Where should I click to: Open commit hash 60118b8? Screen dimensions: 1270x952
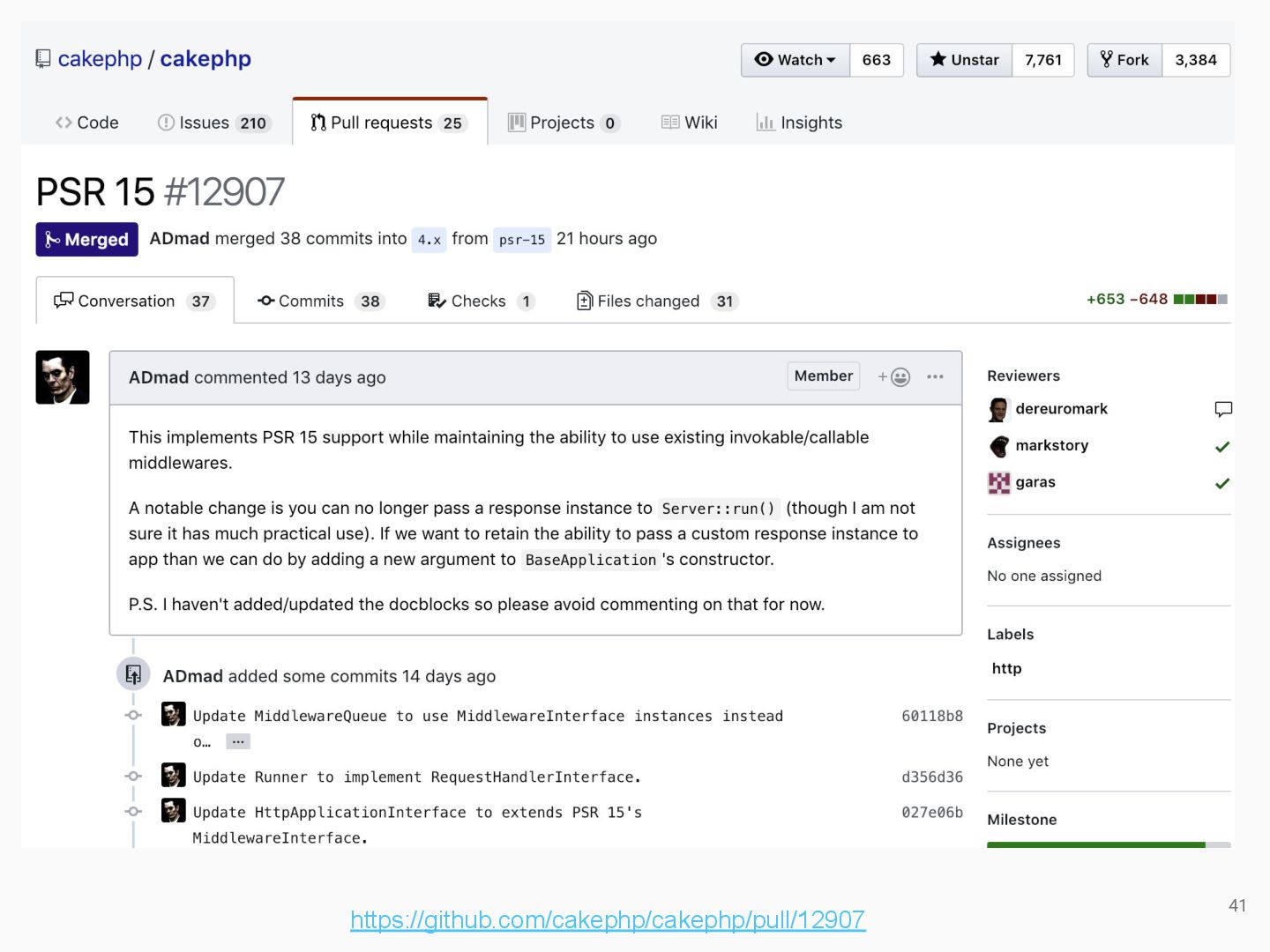tap(931, 716)
